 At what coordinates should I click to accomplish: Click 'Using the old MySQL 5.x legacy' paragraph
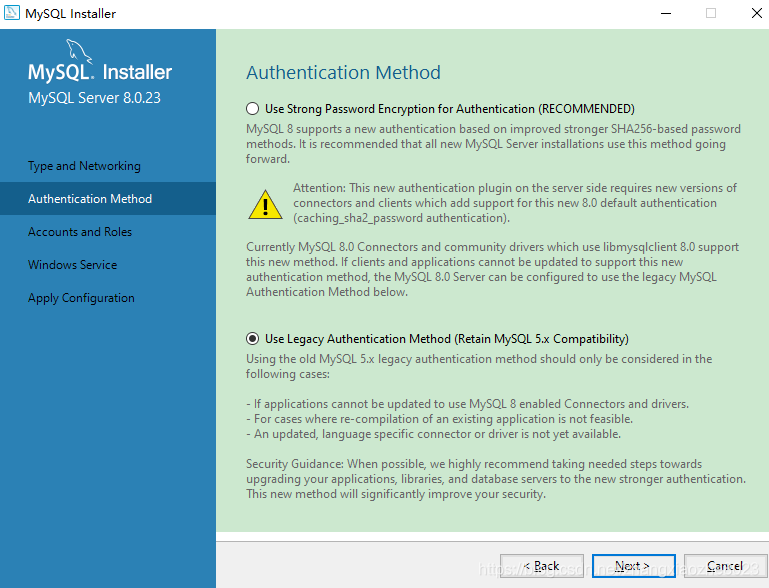[479, 366]
